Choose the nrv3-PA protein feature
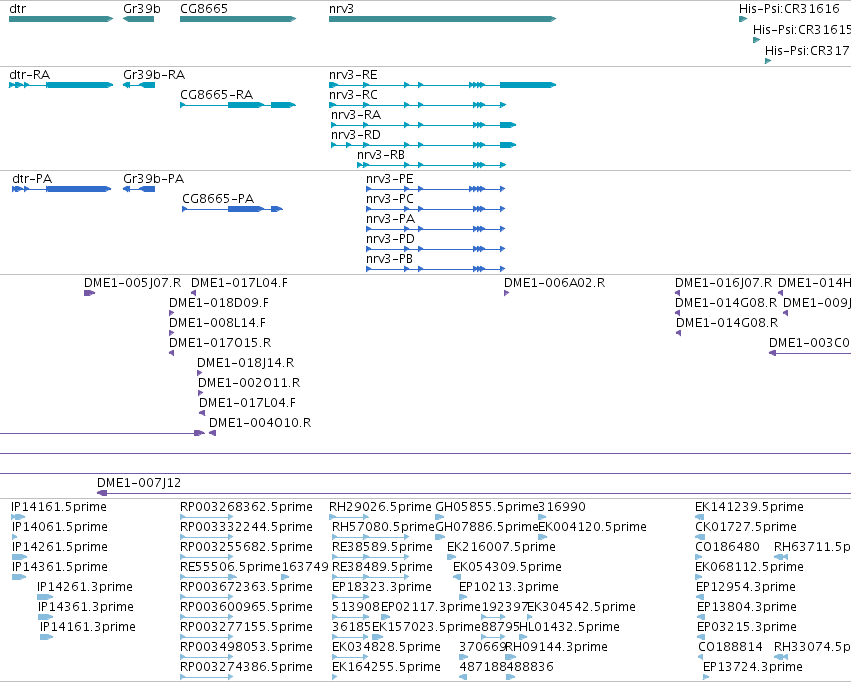The width and height of the screenshot is (851, 682). 436,229
